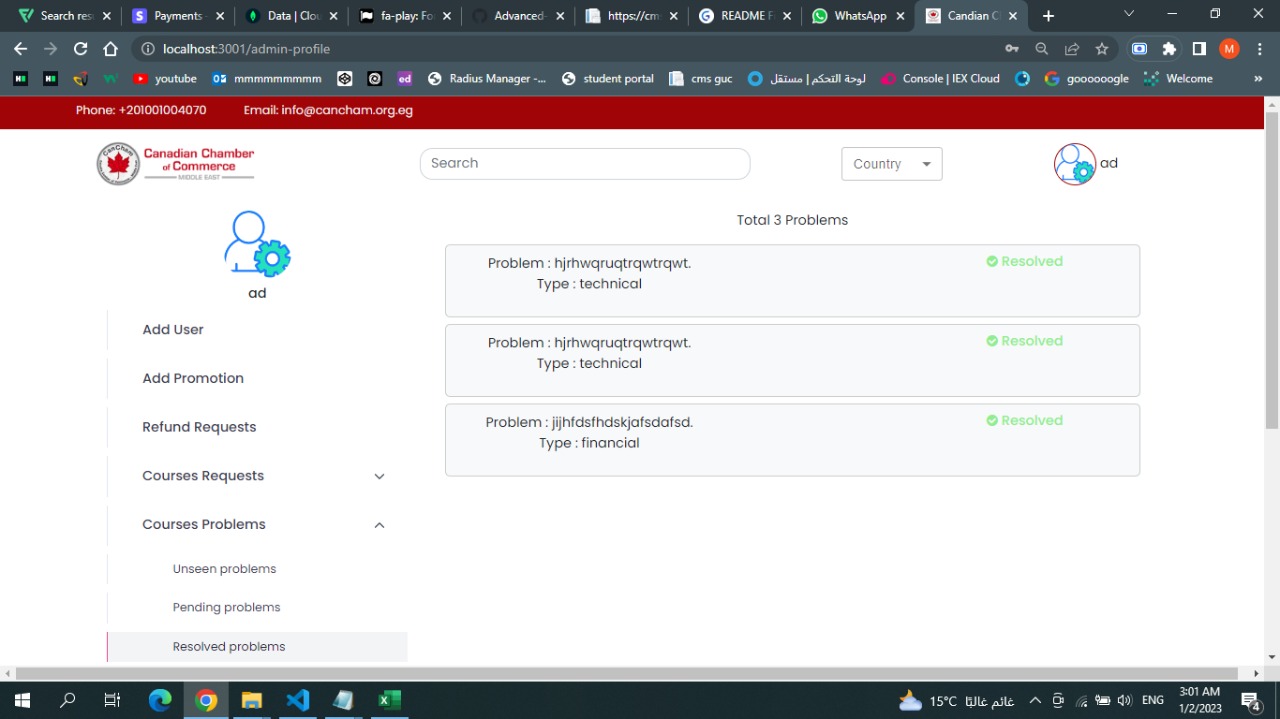Open the Country dropdown
This screenshot has width=1280, height=719.
tap(890, 163)
